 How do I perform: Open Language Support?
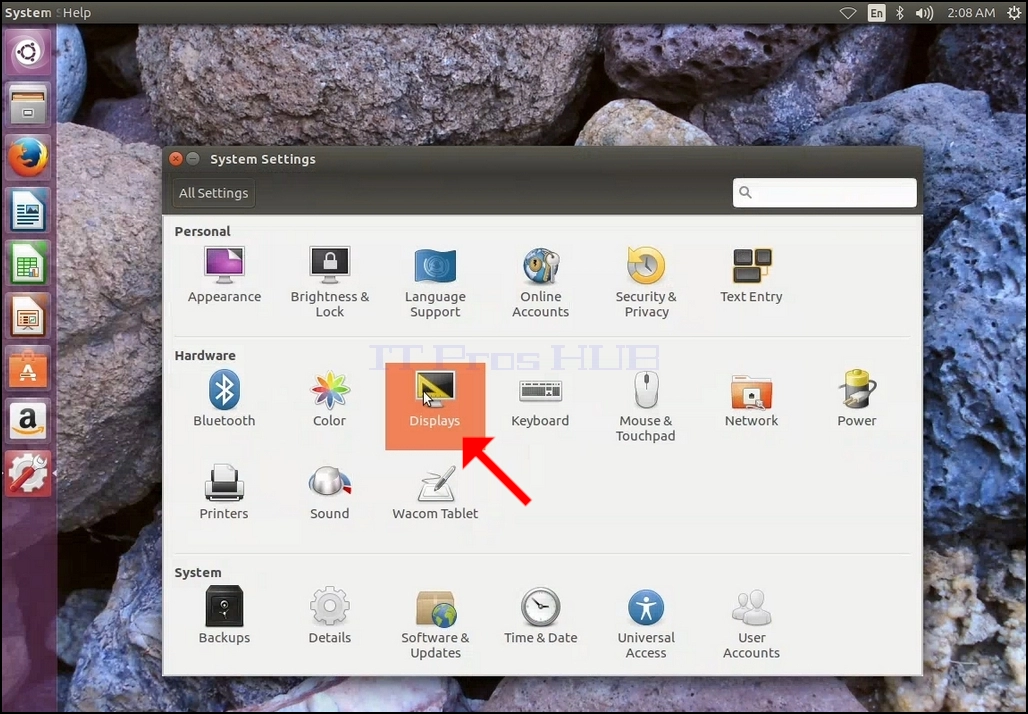pyautogui.click(x=435, y=283)
